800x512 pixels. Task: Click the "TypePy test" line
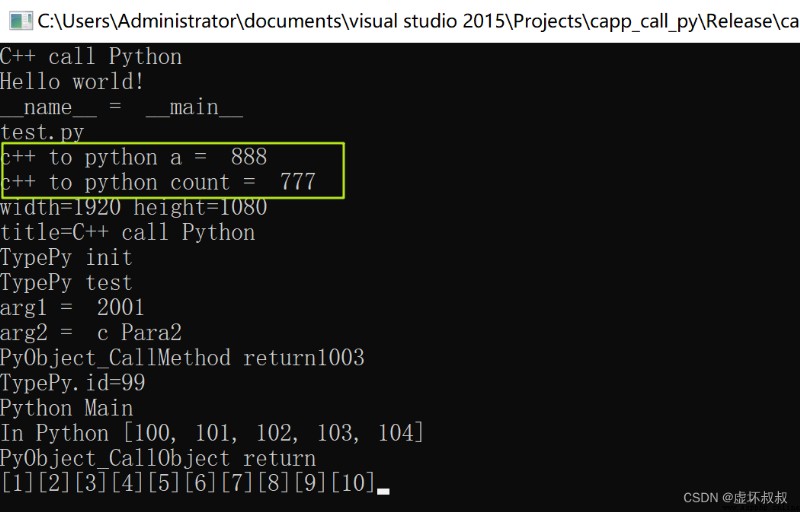66,283
